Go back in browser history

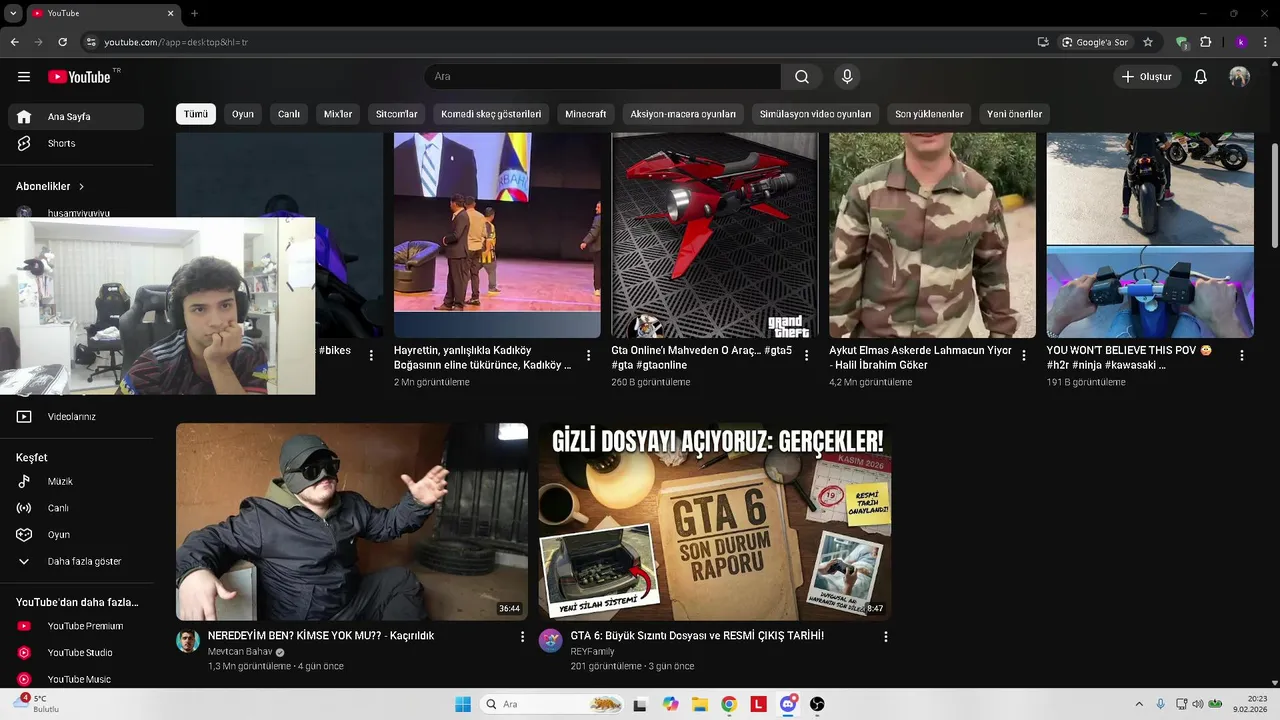pos(14,42)
